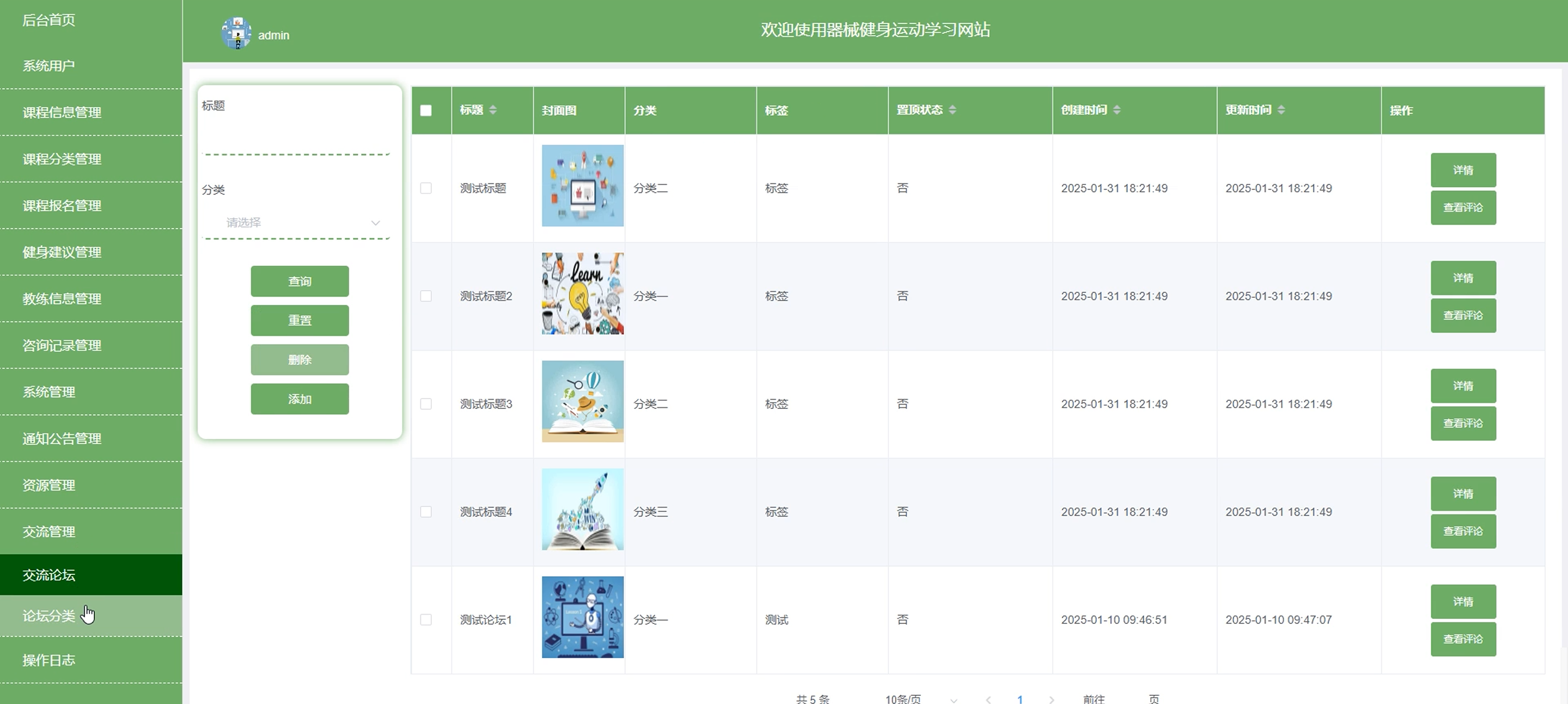This screenshot has height=704, width=1568.
Task: Open the 分类 请选择 dropdown
Action: point(297,223)
